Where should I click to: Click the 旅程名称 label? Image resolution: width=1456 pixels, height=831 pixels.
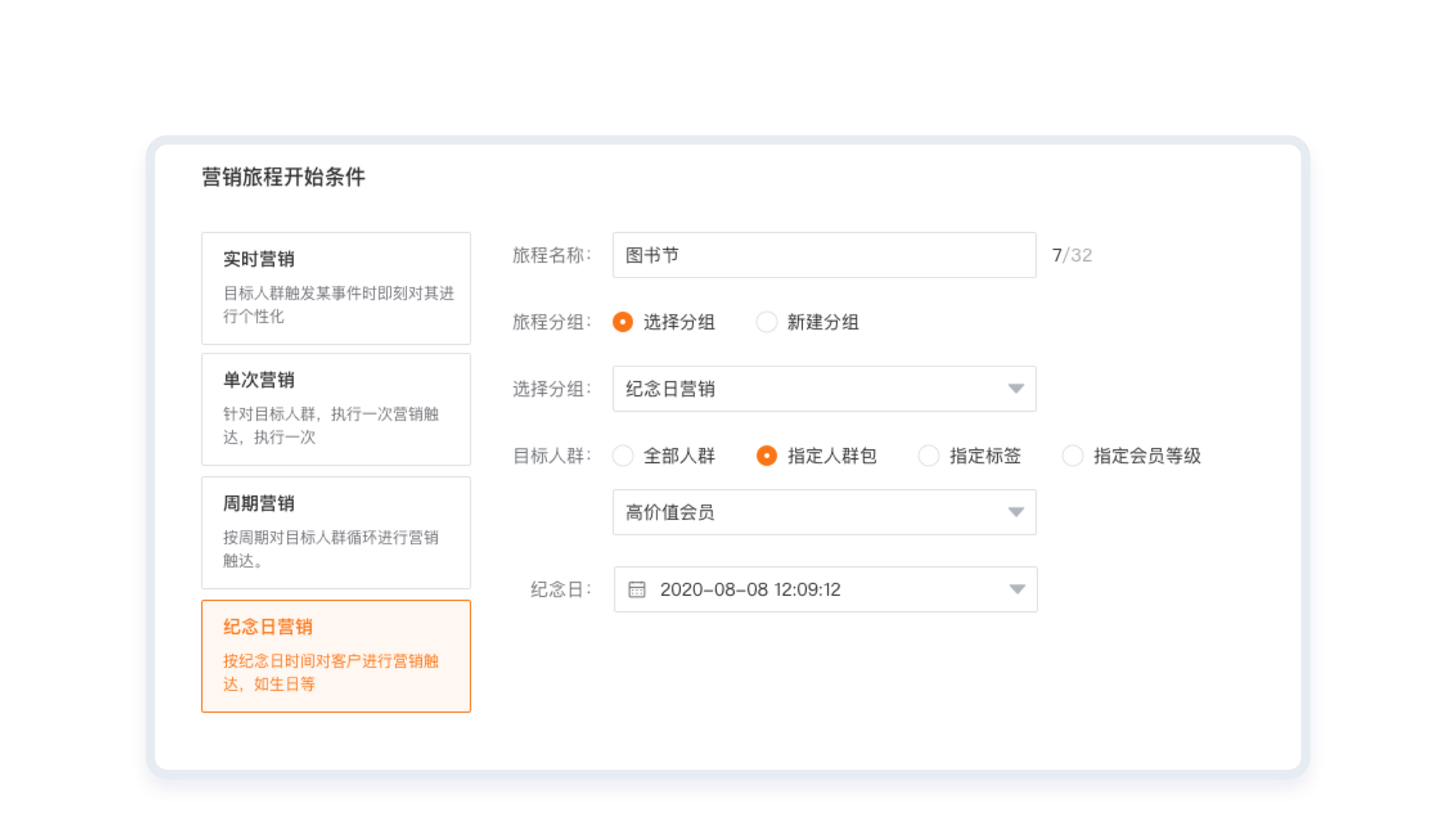tap(552, 255)
